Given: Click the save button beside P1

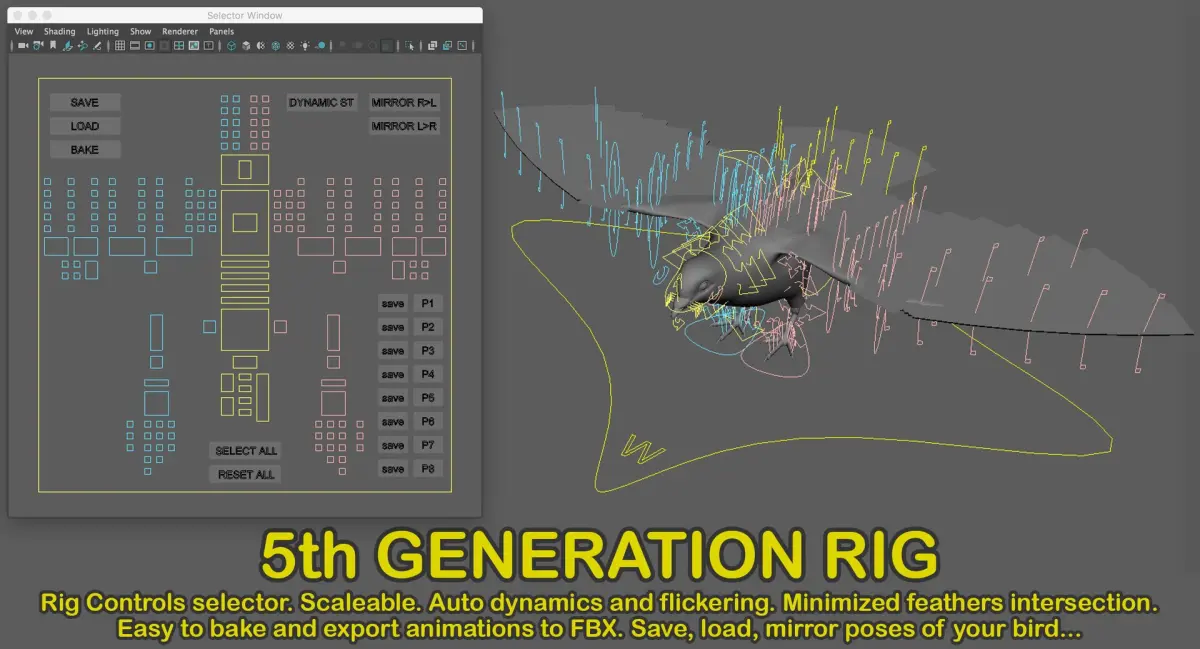Looking at the screenshot, I should [393, 303].
